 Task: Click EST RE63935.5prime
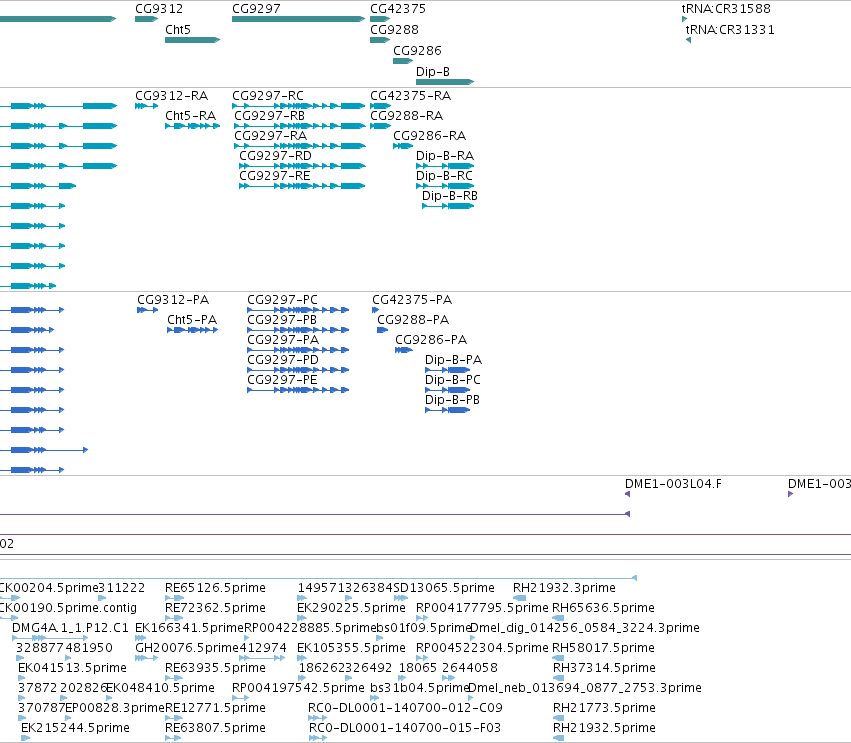(215, 669)
